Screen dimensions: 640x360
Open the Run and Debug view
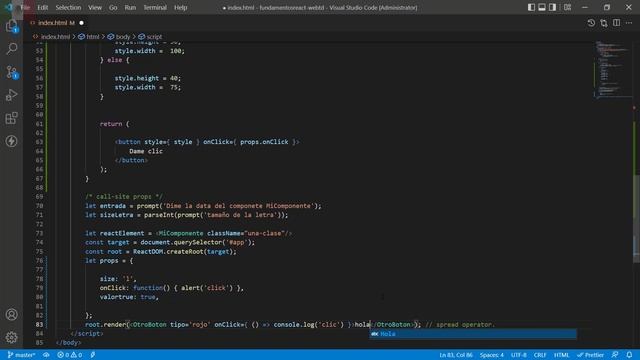click(11, 95)
